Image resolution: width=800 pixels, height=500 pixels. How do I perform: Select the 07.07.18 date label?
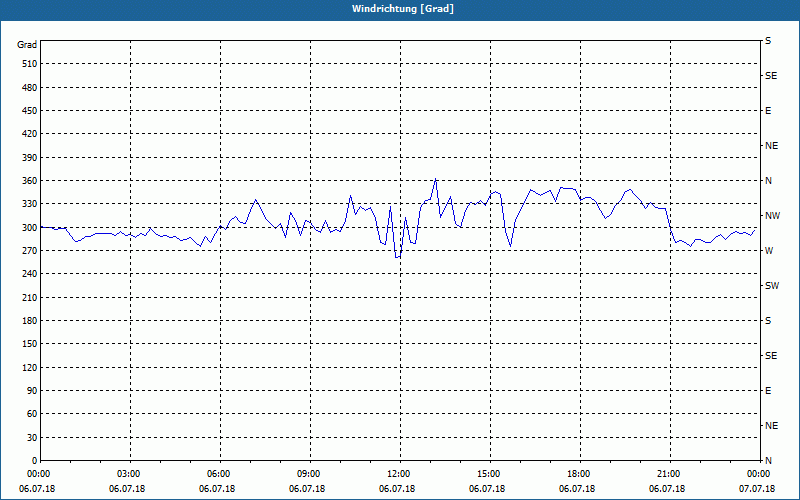pyautogui.click(x=757, y=489)
